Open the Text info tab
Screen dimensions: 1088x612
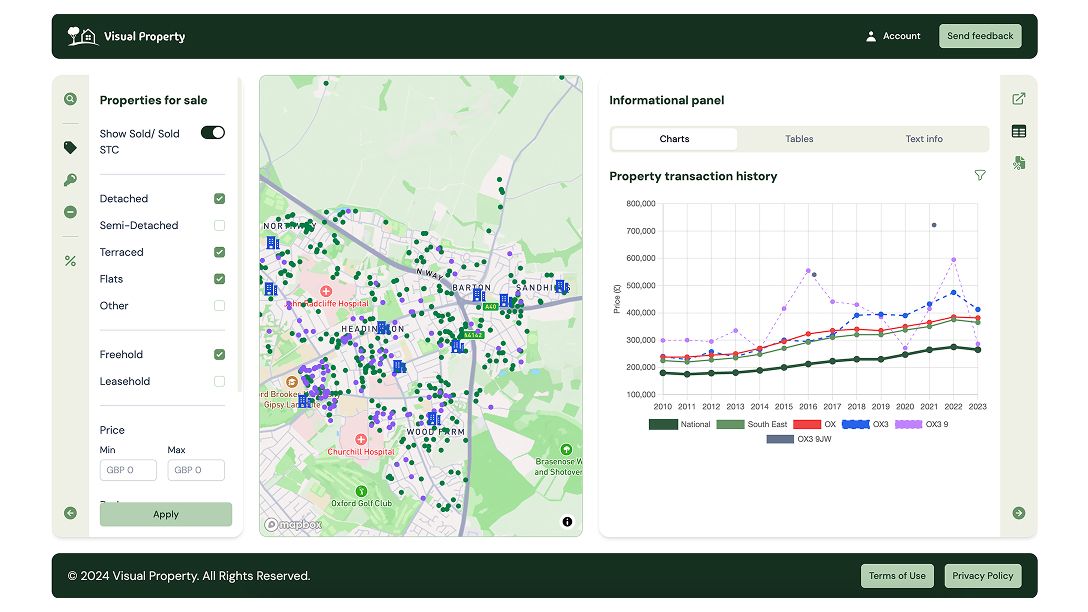[x=924, y=139]
